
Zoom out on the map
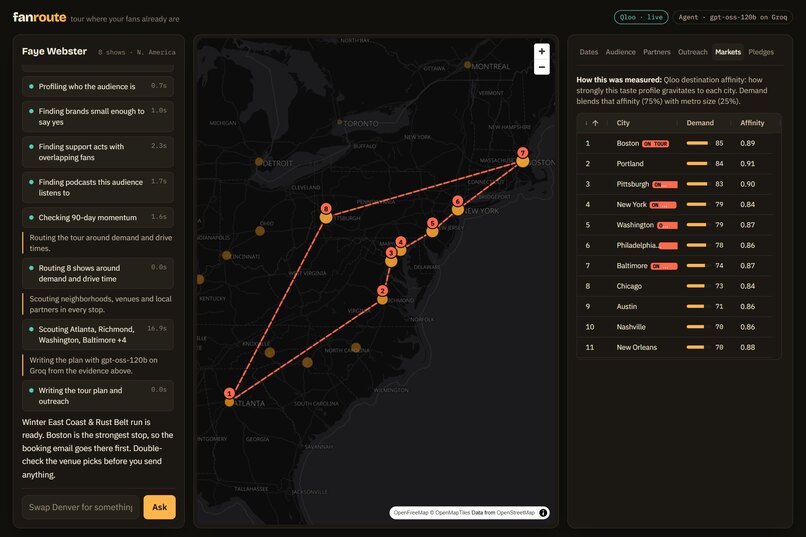[x=542, y=67]
